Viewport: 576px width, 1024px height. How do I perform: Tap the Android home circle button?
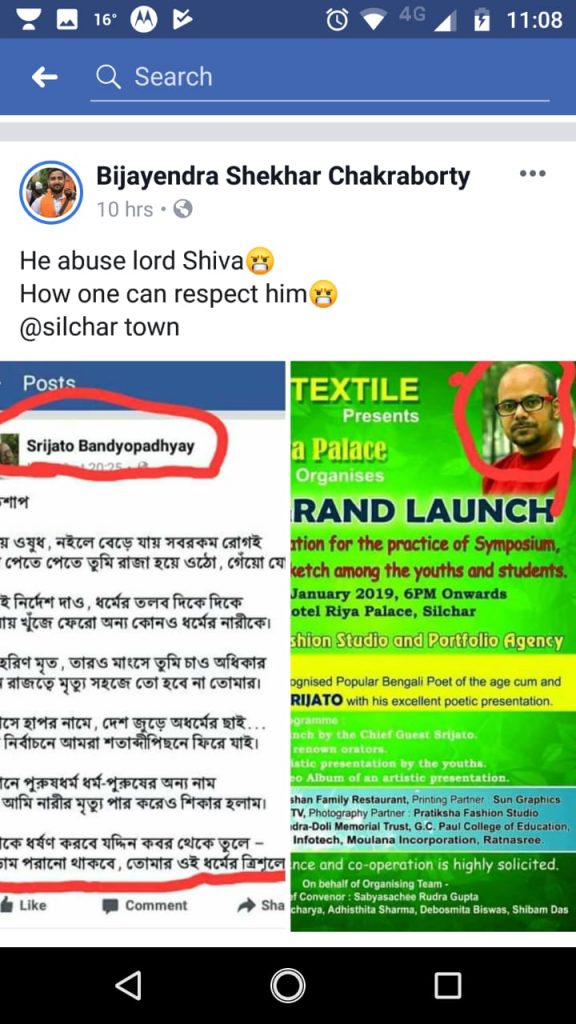coord(288,985)
